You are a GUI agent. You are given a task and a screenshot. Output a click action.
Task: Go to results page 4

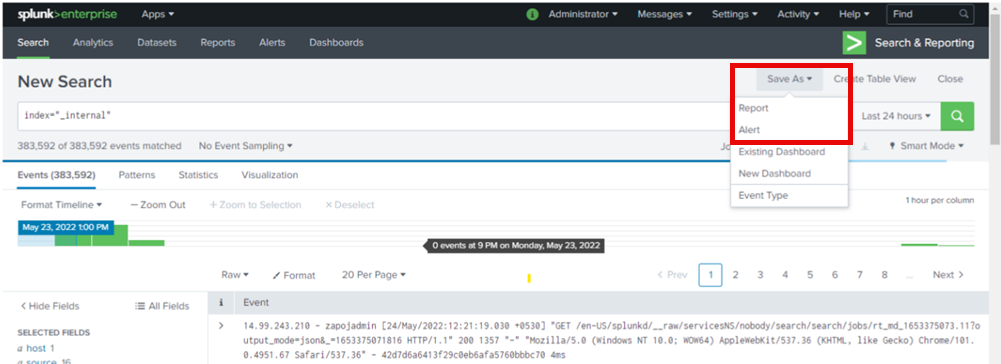click(785, 275)
